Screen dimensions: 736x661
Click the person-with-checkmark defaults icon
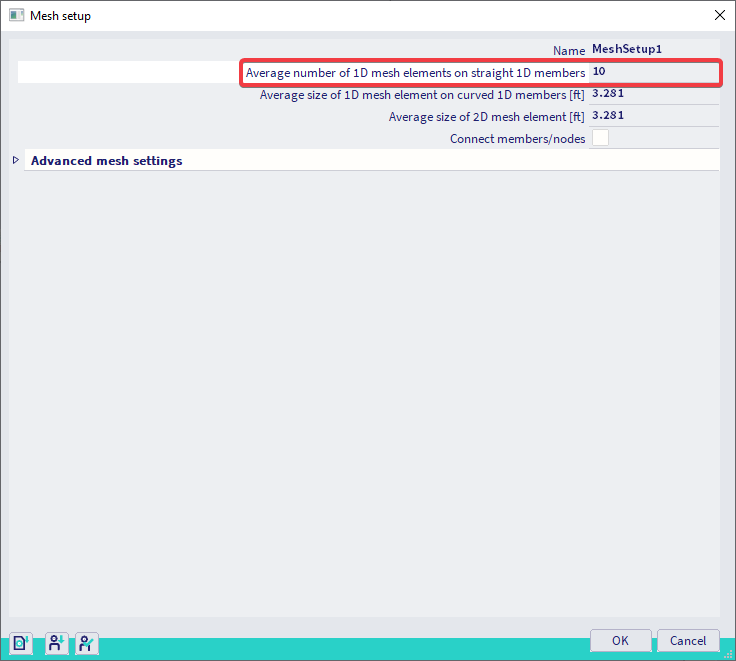click(x=87, y=643)
